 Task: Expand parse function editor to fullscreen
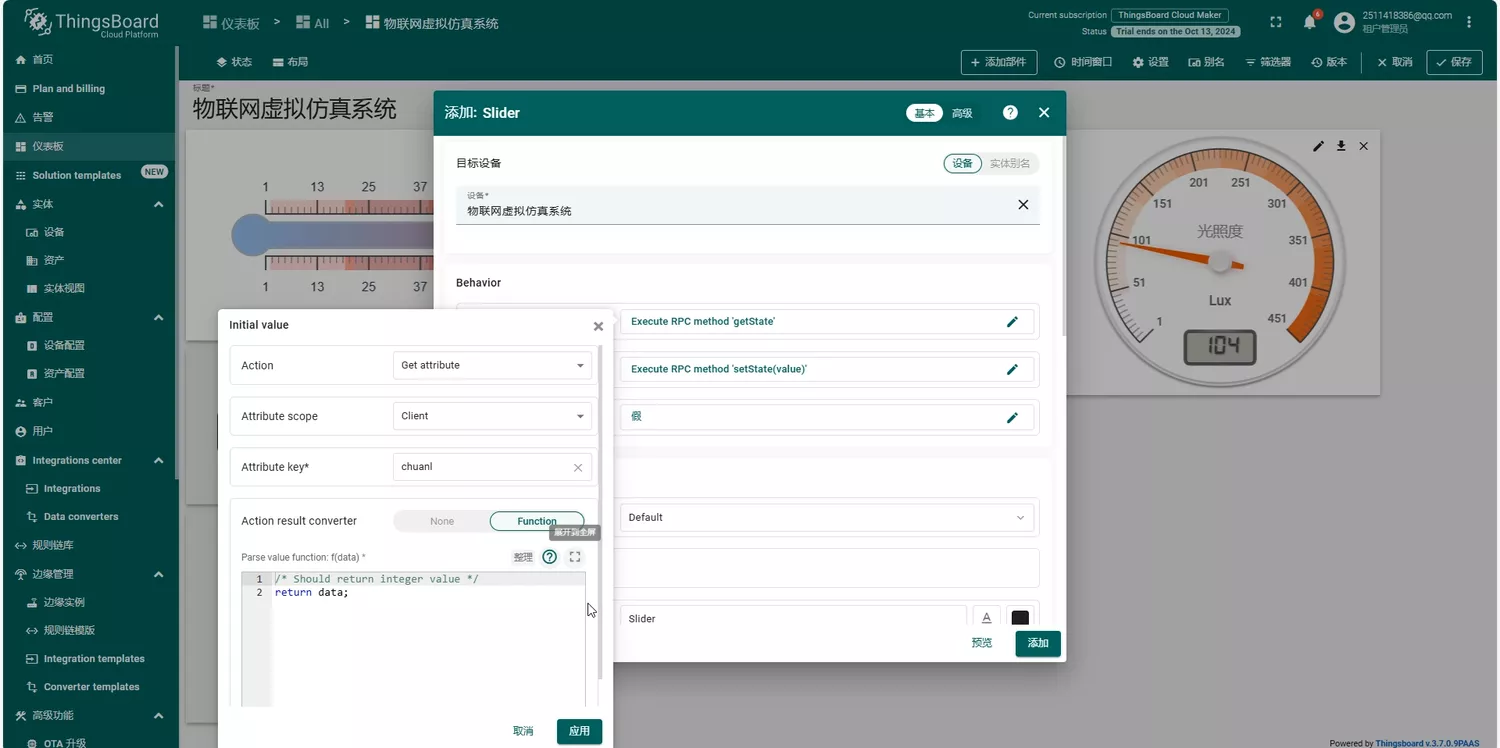(575, 557)
